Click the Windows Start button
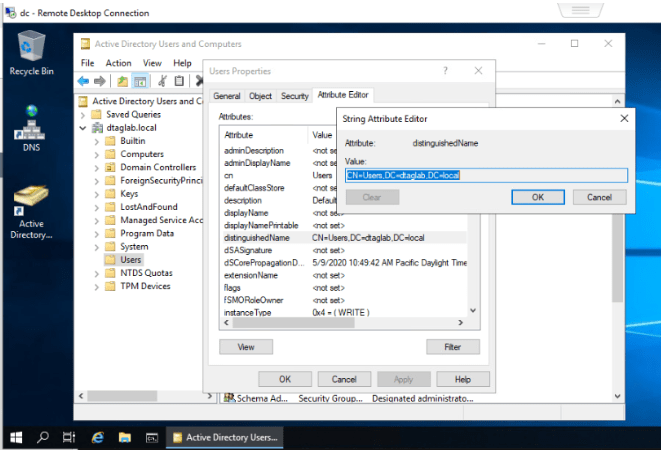 [x=16, y=437]
